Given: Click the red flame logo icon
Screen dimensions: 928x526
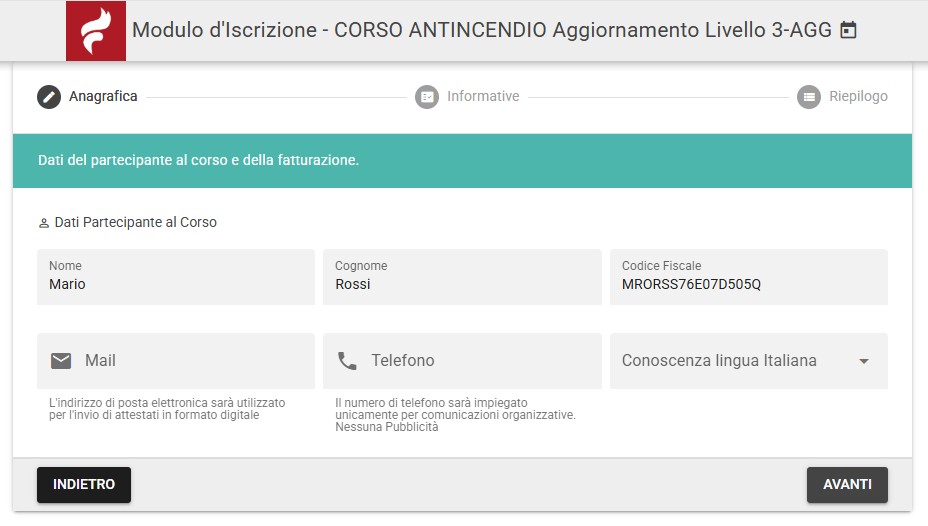Looking at the screenshot, I should coord(95,31).
